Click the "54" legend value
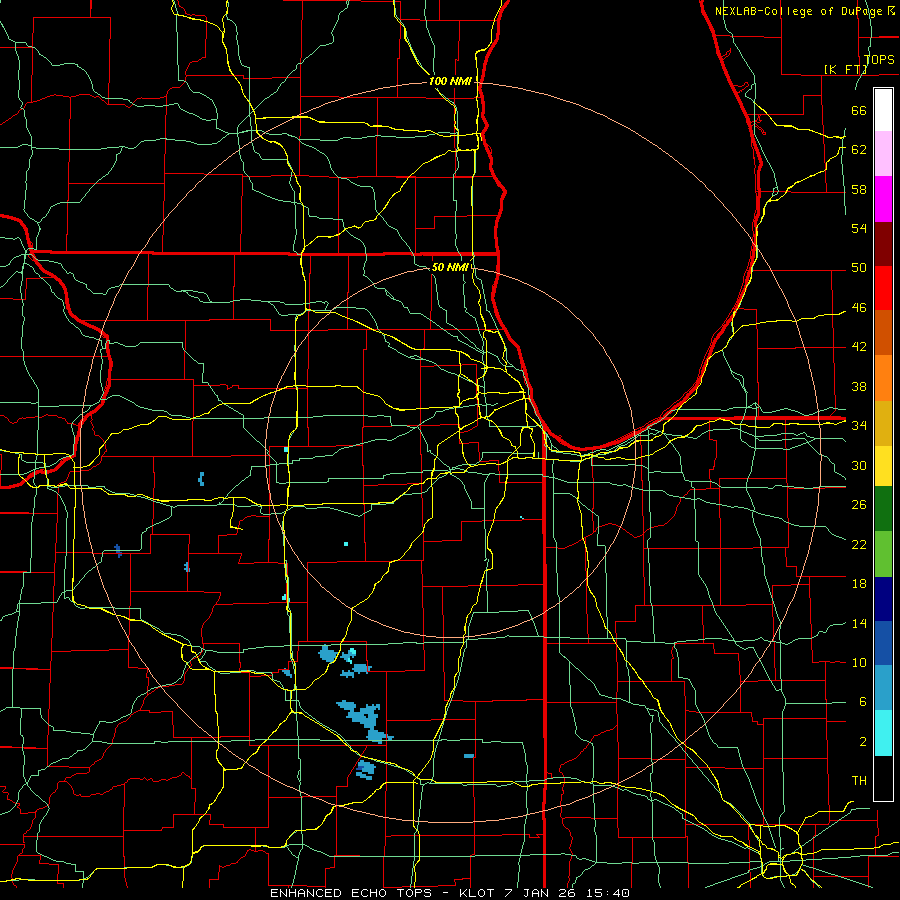The height and width of the screenshot is (900, 900). coord(859,228)
